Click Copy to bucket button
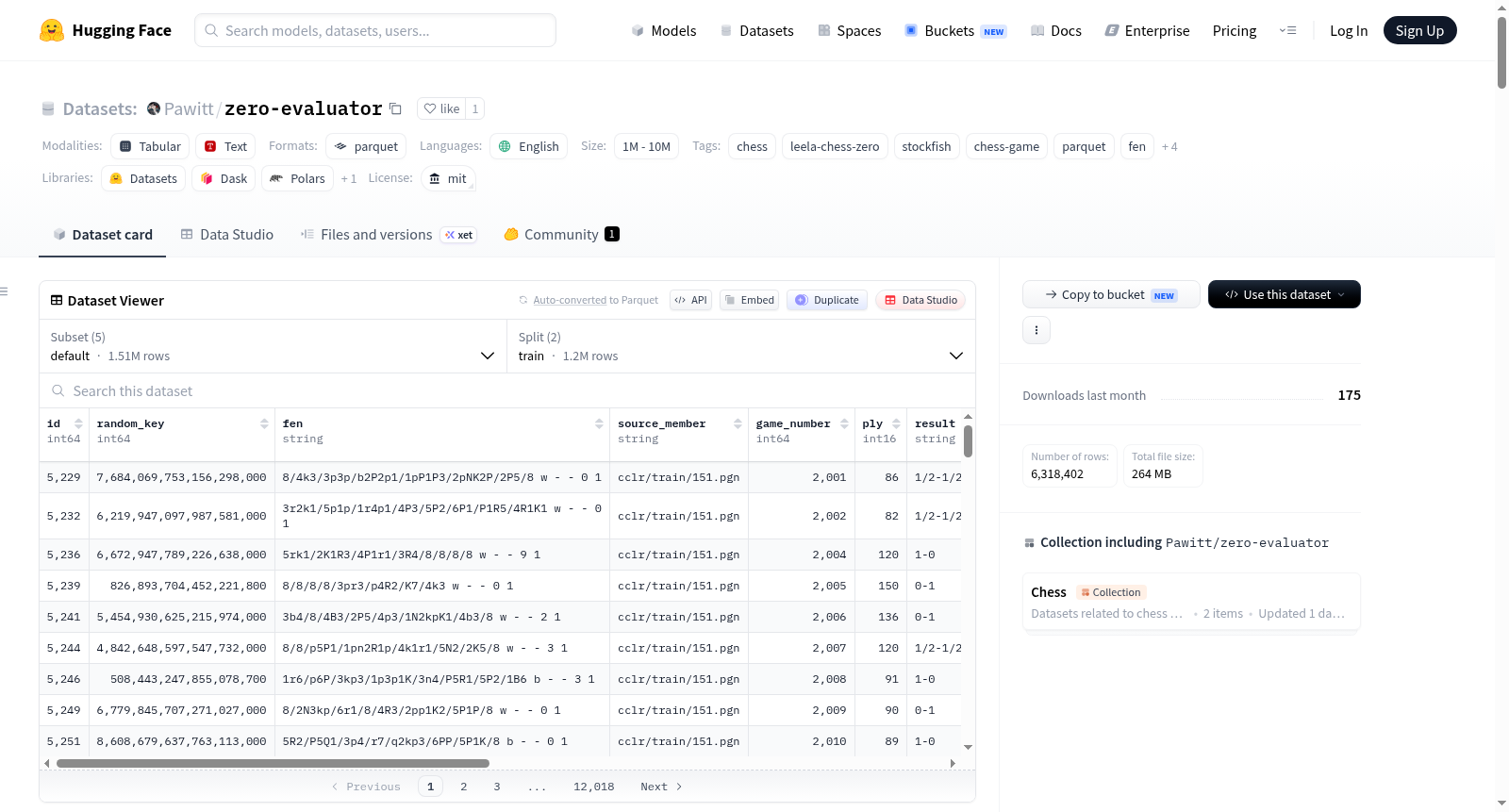Screen dimensions: 1509x812 click(1111, 294)
